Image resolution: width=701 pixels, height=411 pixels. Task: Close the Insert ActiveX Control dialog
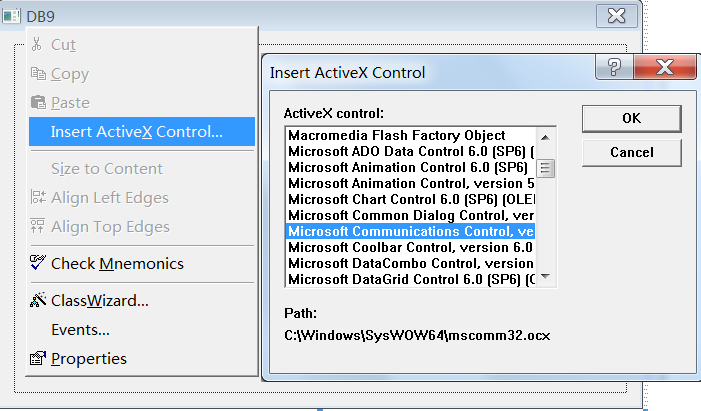tap(665, 67)
